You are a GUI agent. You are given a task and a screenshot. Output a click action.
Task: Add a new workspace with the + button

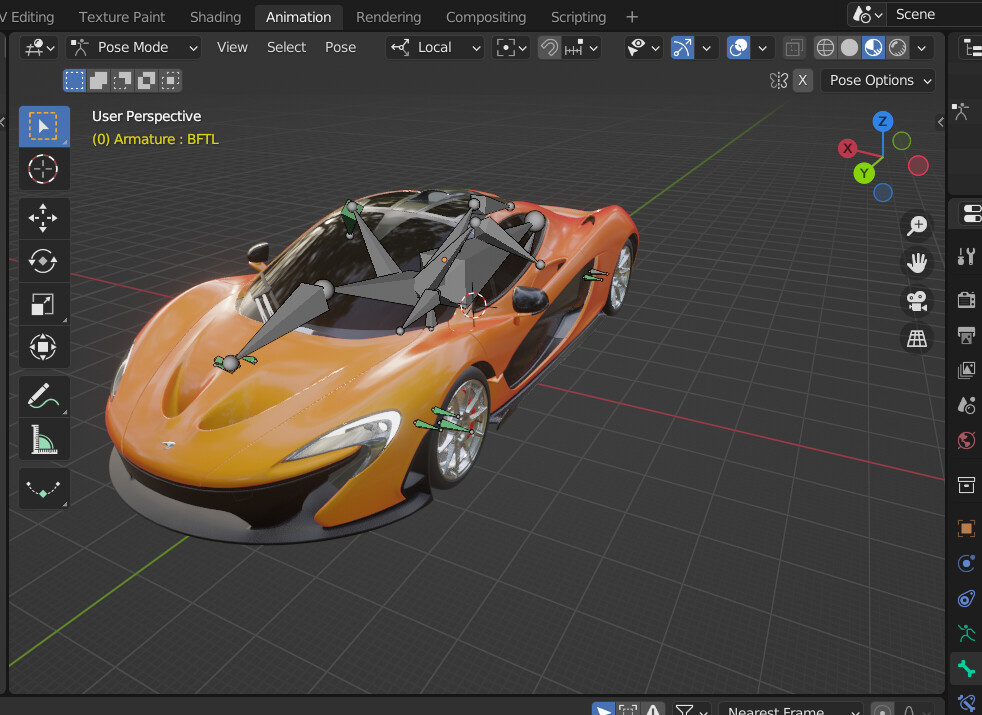coord(631,16)
